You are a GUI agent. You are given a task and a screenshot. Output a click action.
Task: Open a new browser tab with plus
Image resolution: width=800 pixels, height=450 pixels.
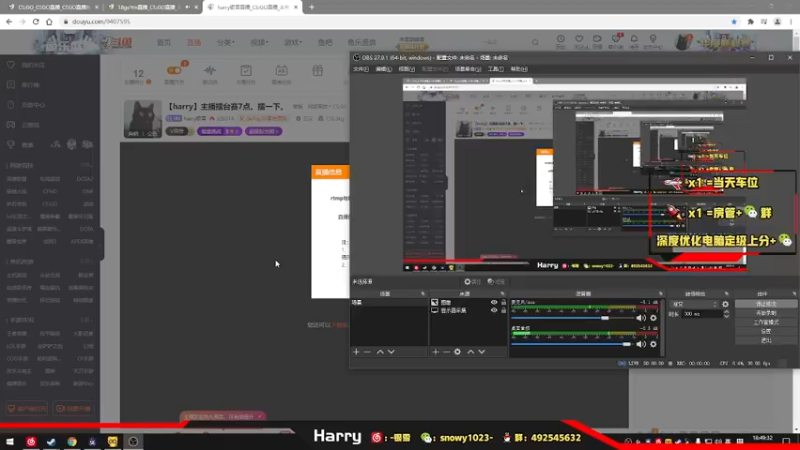[312, 7]
